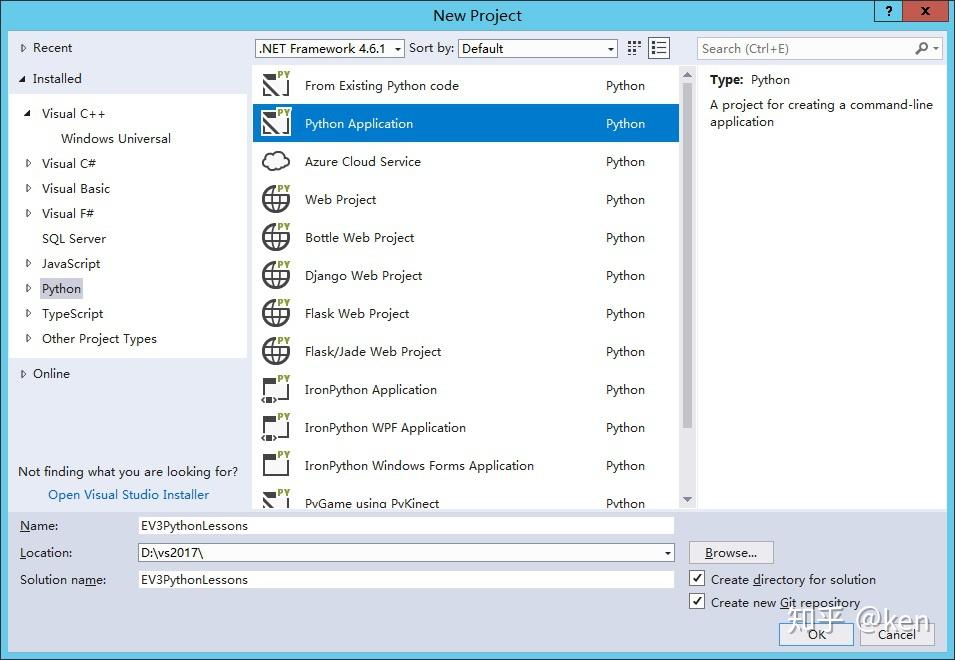Collapse the Visual C++ node
Screen dimensions: 955x660
27,113
